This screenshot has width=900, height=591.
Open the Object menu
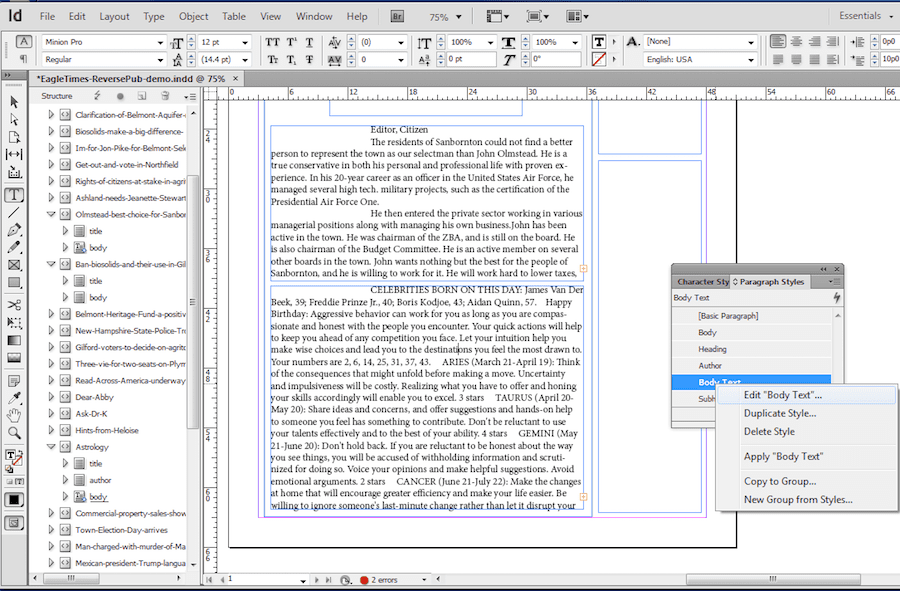click(x=193, y=17)
